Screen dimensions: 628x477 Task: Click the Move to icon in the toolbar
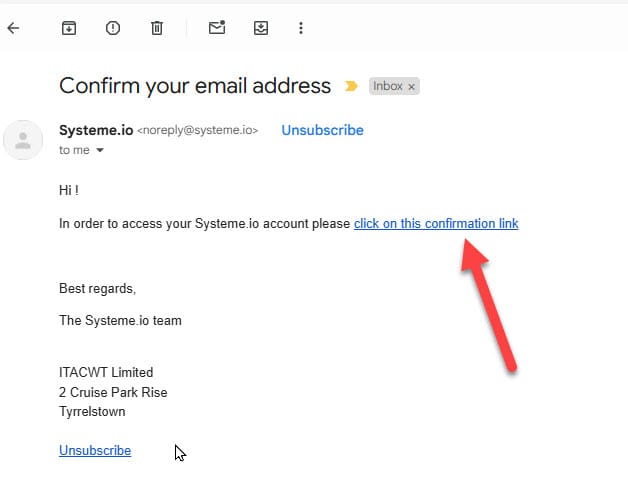click(261, 28)
